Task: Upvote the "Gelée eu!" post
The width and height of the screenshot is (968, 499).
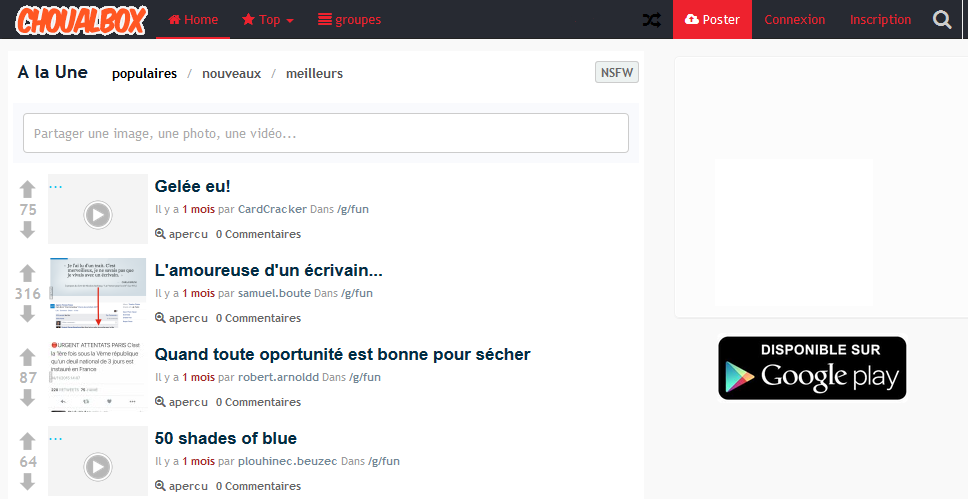Action: [28, 189]
